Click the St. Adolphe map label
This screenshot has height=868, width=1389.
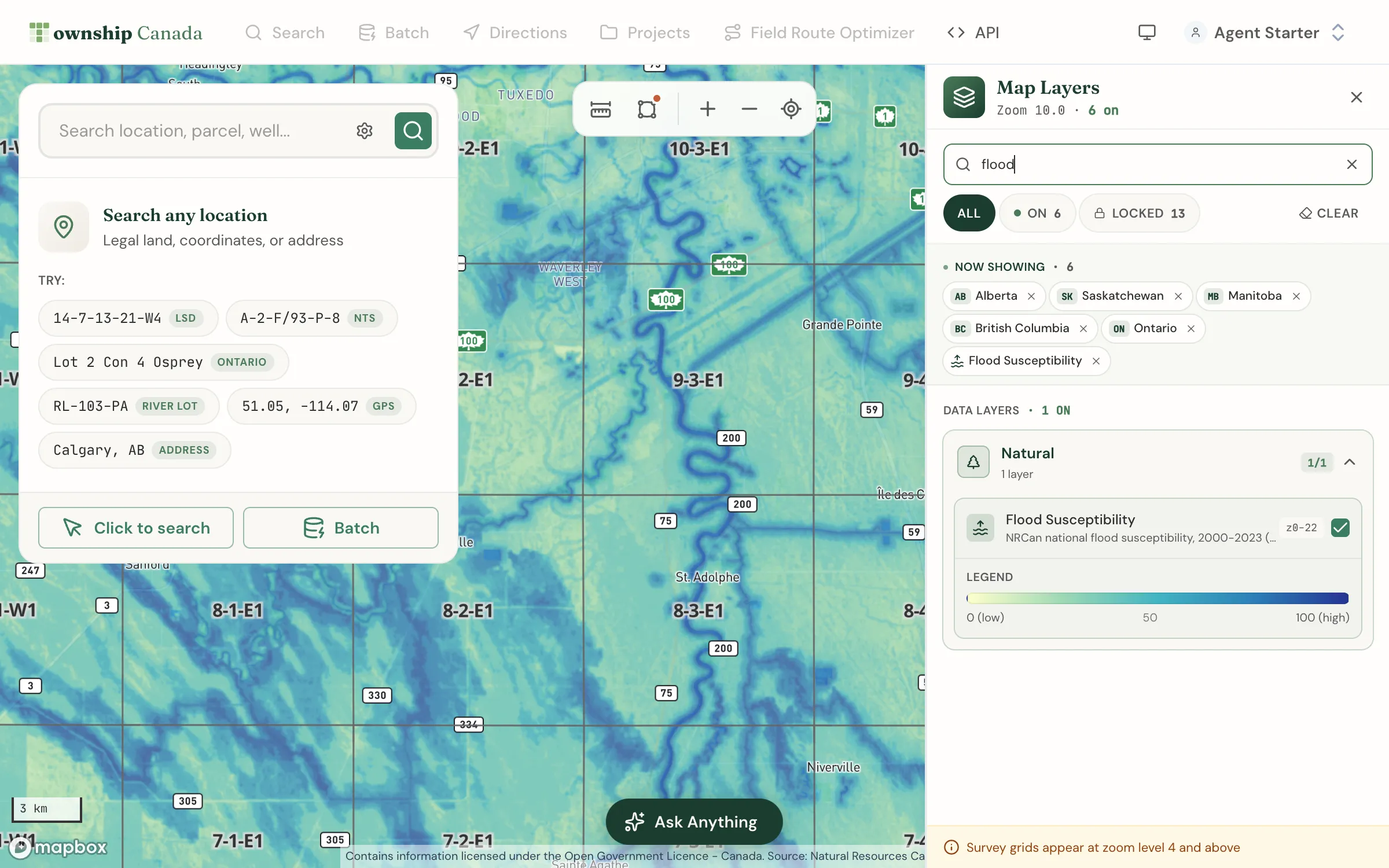pos(707,577)
